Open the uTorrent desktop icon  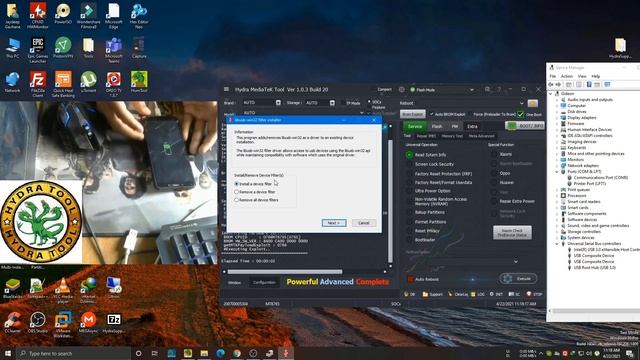[x=88, y=82]
